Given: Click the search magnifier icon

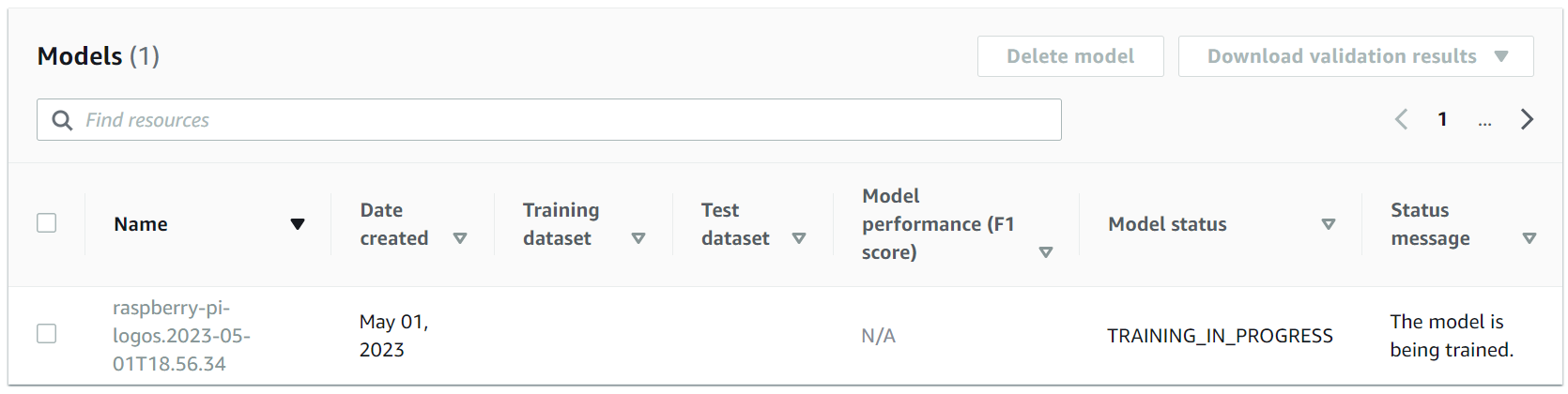Looking at the screenshot, I should (62, 120).
